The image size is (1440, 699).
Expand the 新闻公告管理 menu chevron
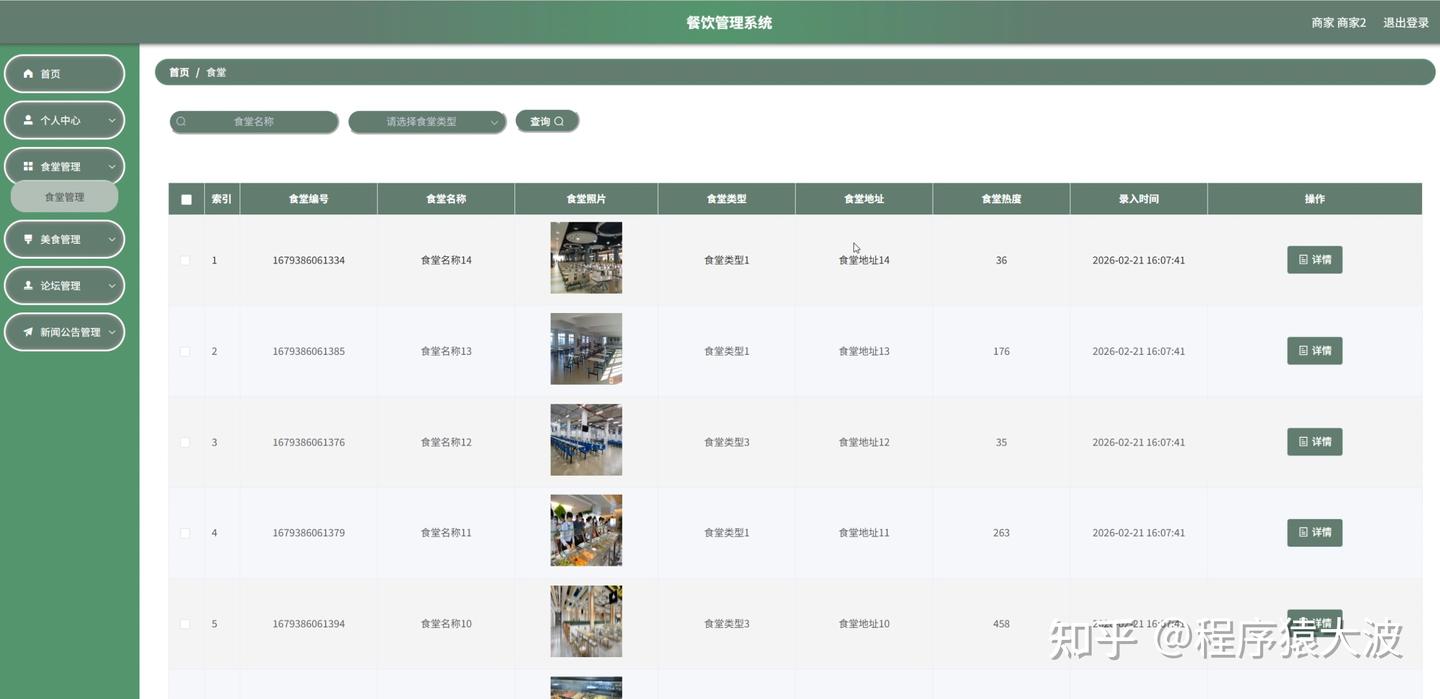(x=112, y=332)
